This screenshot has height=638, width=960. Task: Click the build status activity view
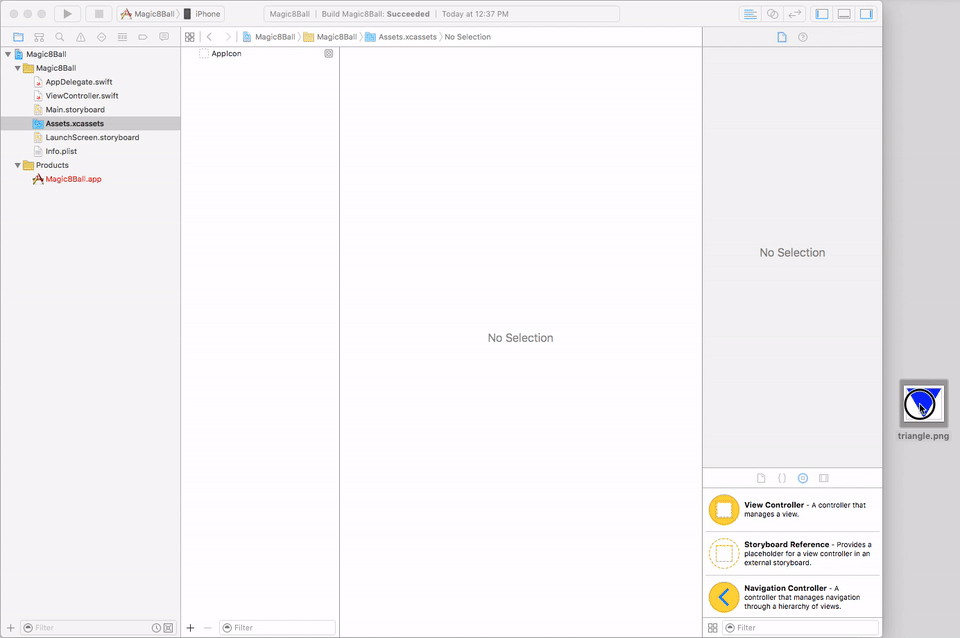[x=441, y=13]
